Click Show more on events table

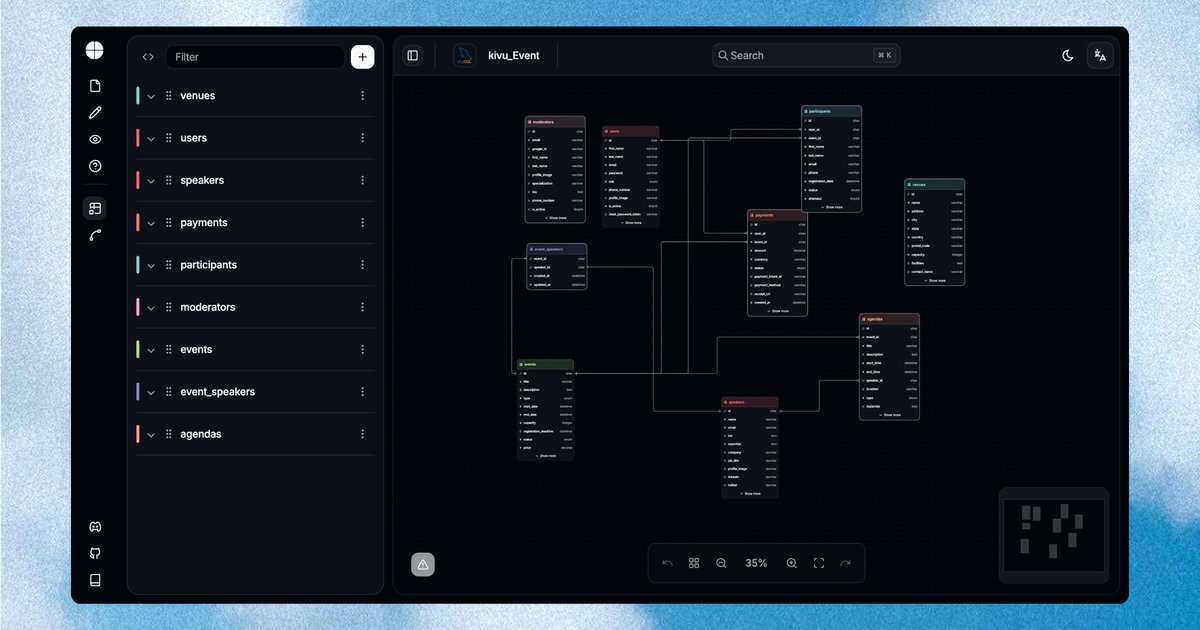[x=546, y=455]
